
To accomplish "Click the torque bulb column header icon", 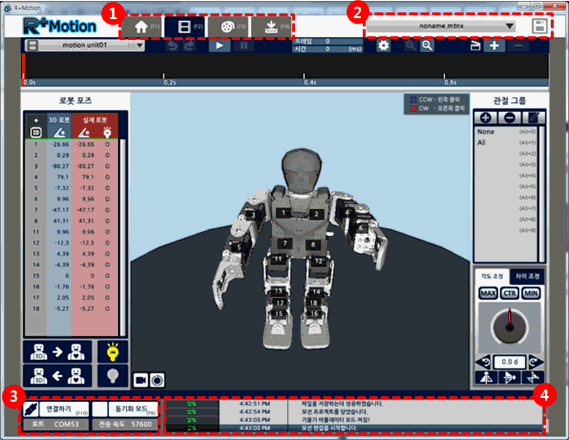I will point(107,132).
